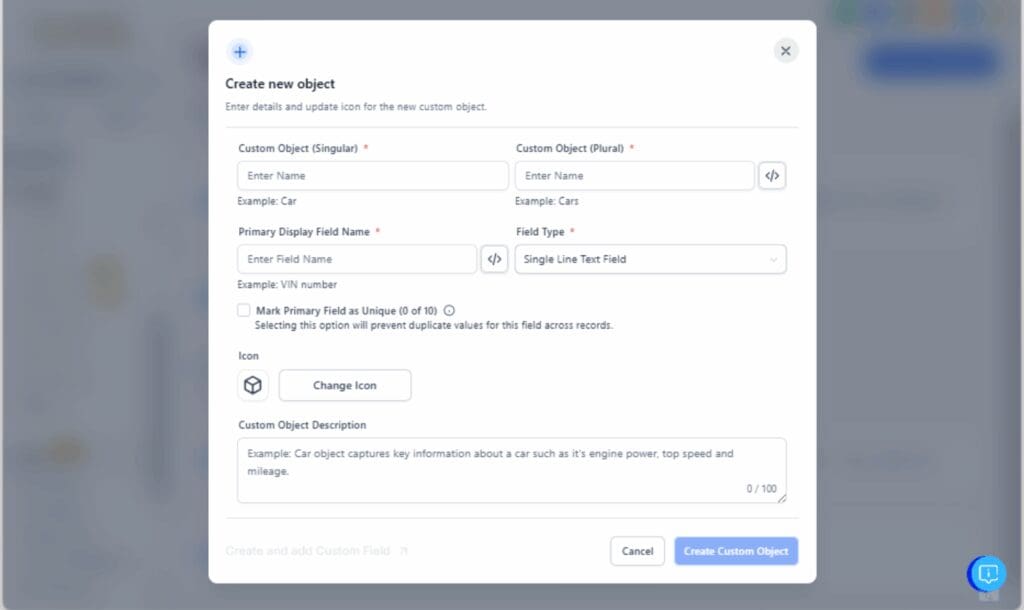1024x610 pixels.
Task: Click Create Custom Object
Action: tap(736, 550)
